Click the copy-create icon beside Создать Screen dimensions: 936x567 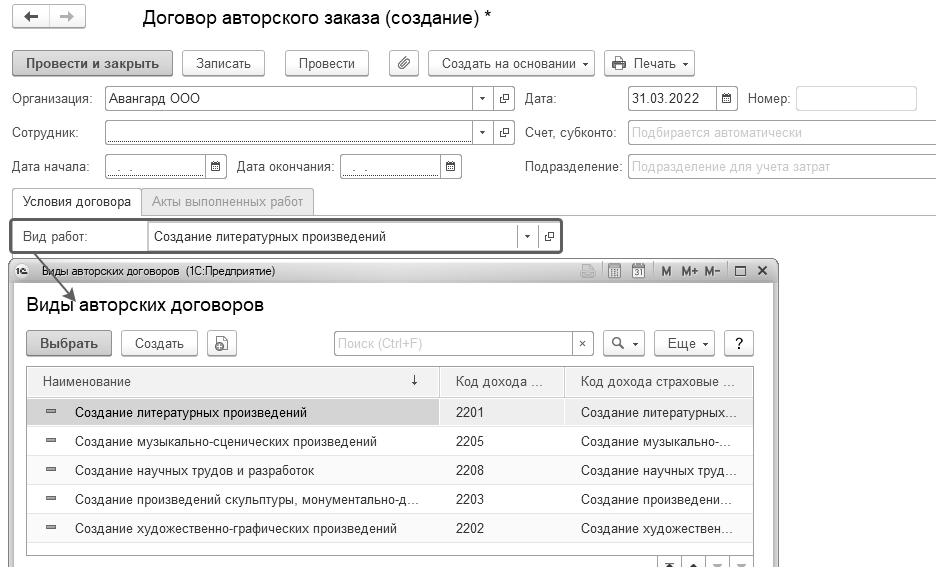point(221,343)
